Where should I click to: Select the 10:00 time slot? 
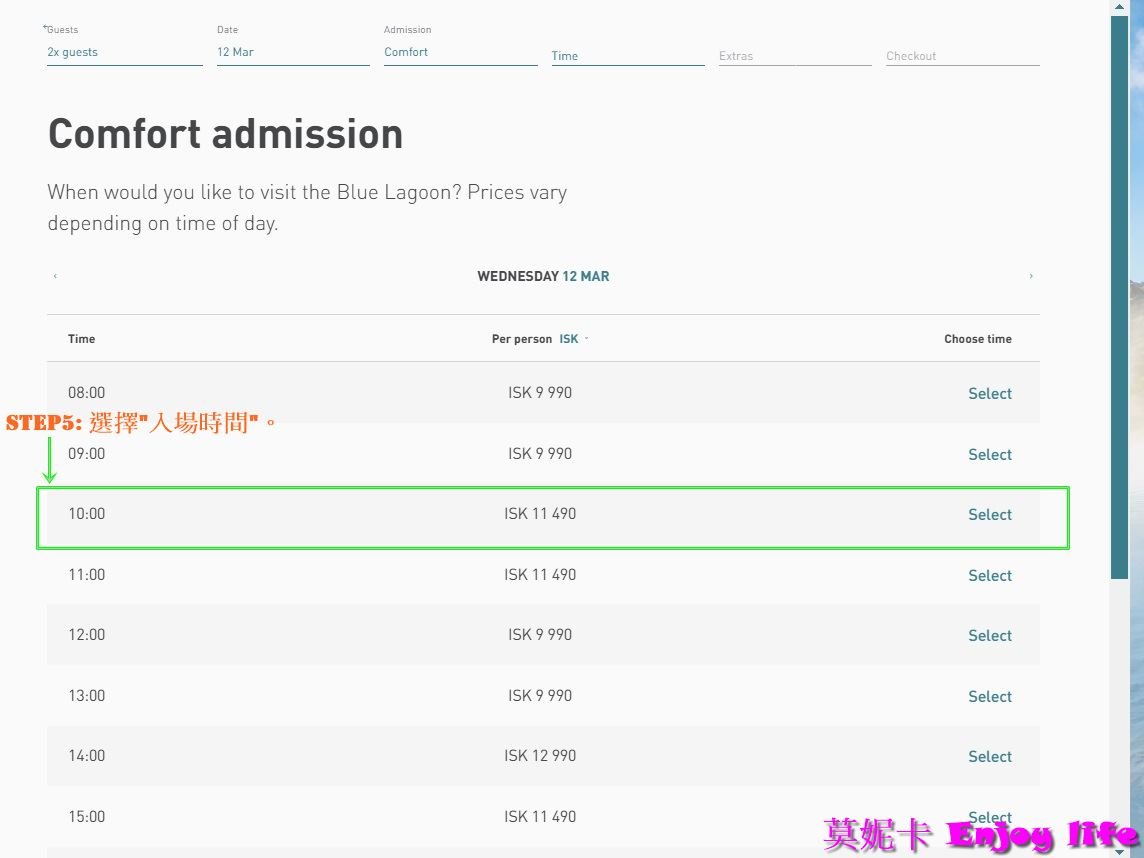click(989, 515)
